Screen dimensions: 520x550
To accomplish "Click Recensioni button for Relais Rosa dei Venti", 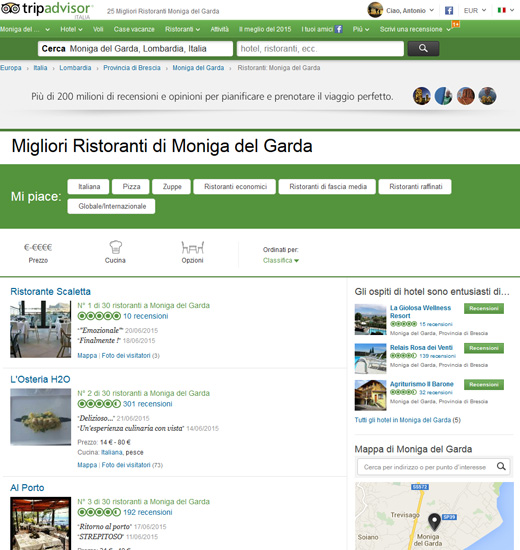I will 484,348.
